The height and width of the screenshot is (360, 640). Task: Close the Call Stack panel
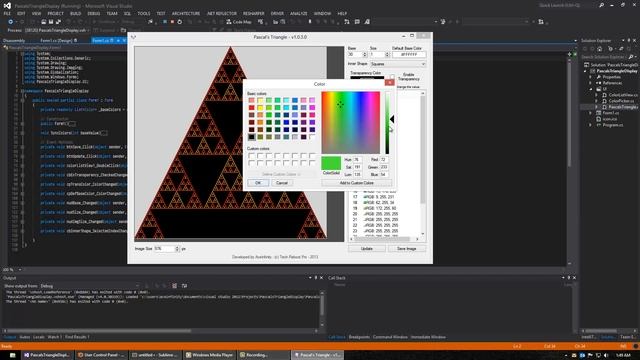click(x=574, y=278)
